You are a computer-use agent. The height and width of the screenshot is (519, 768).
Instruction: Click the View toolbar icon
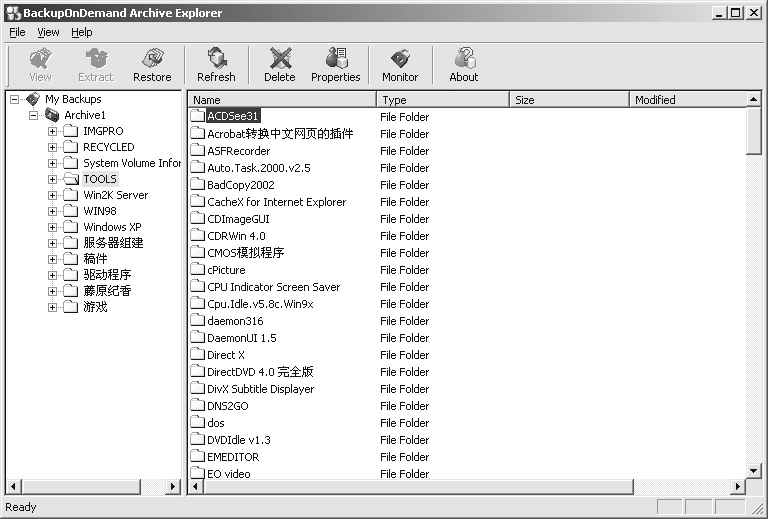click(x=40, y=58)
